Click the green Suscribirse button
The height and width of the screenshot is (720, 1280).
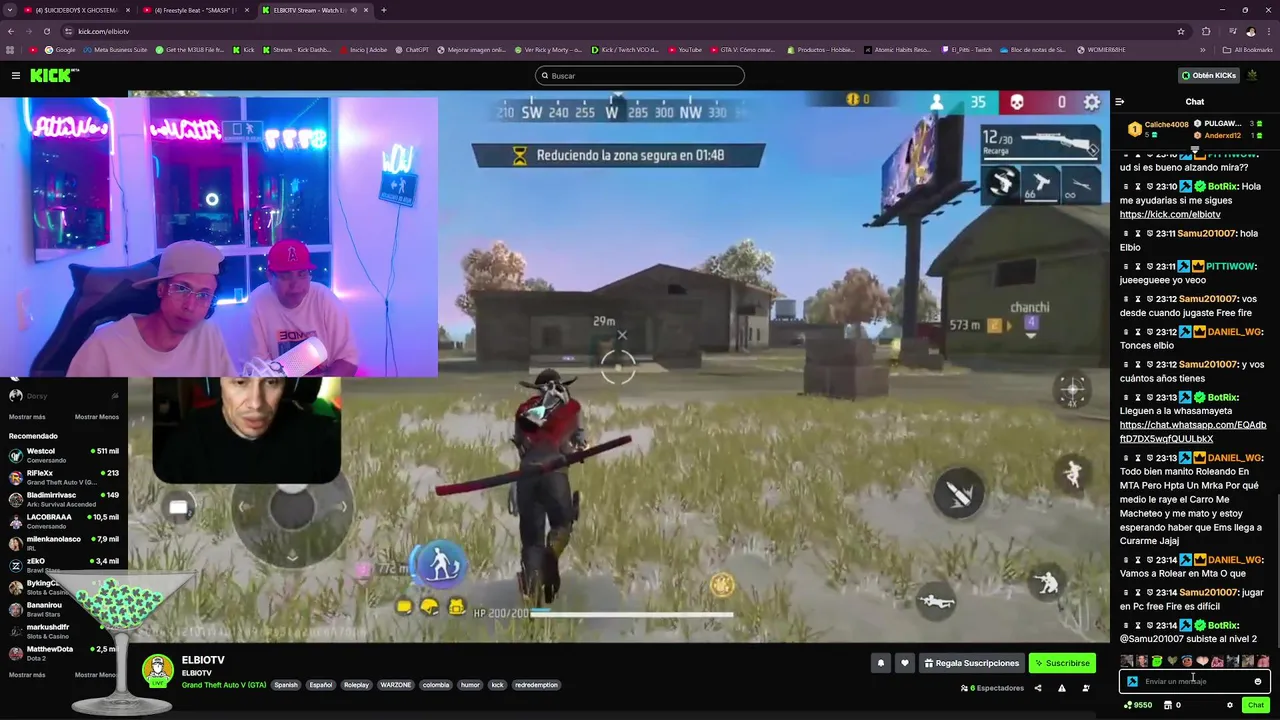coord(1062,663)
